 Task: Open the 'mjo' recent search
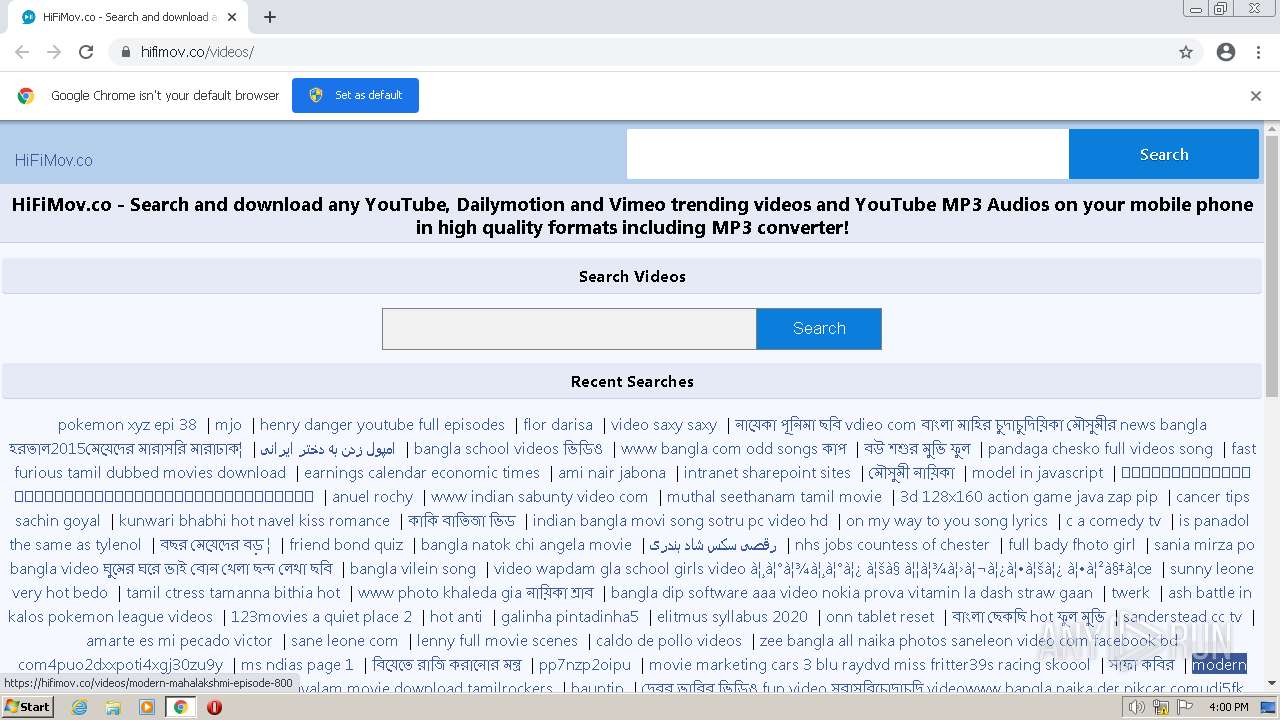228,425
